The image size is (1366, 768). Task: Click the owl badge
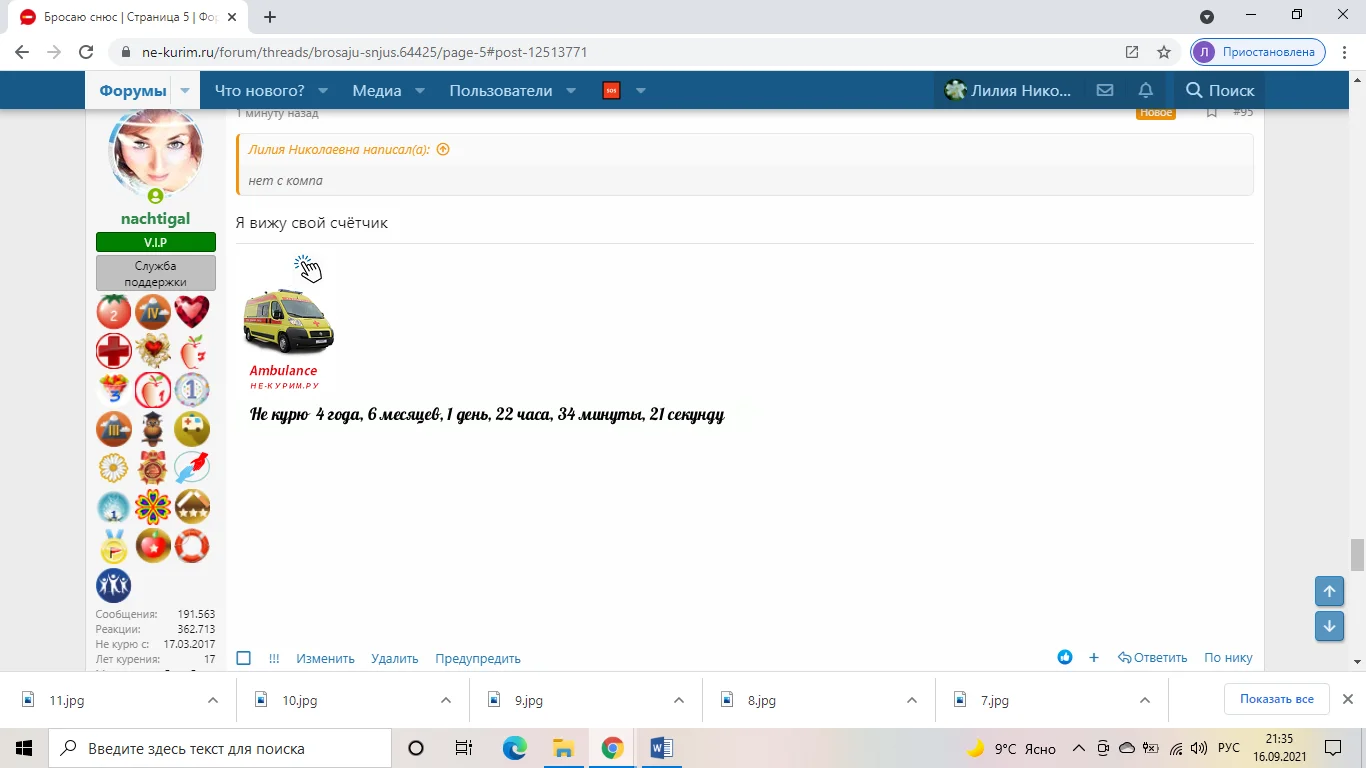[153, 429]
